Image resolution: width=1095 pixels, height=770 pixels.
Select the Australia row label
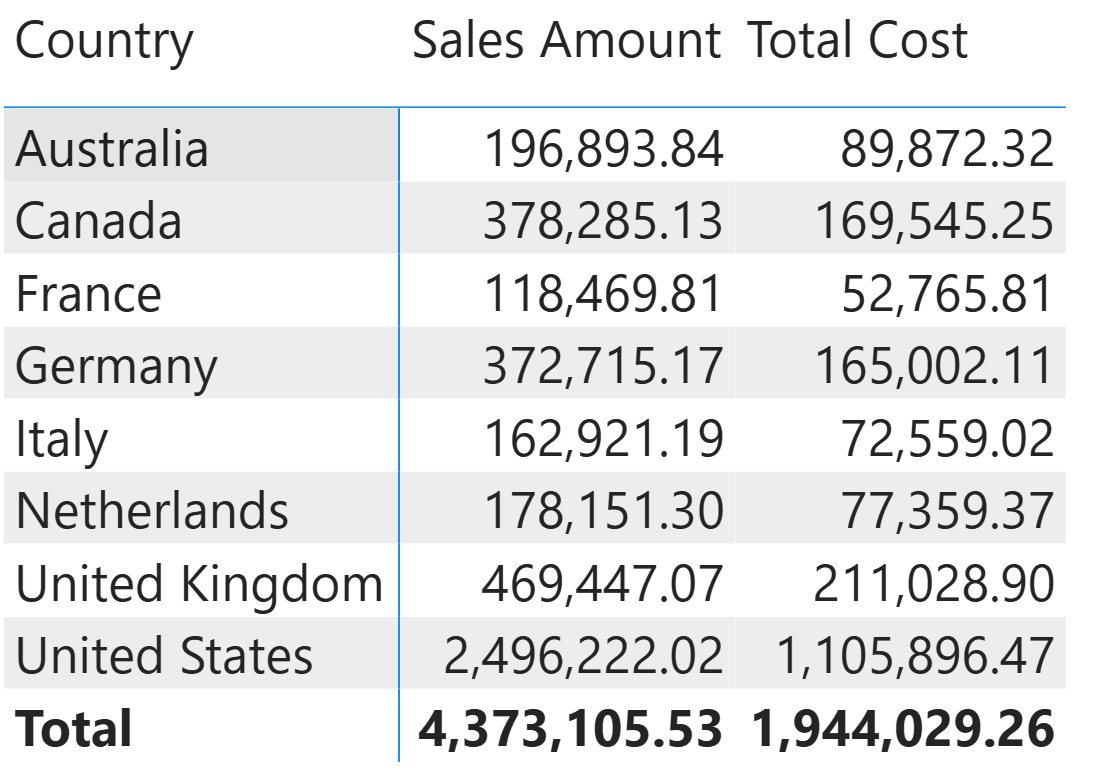point(112,149)
